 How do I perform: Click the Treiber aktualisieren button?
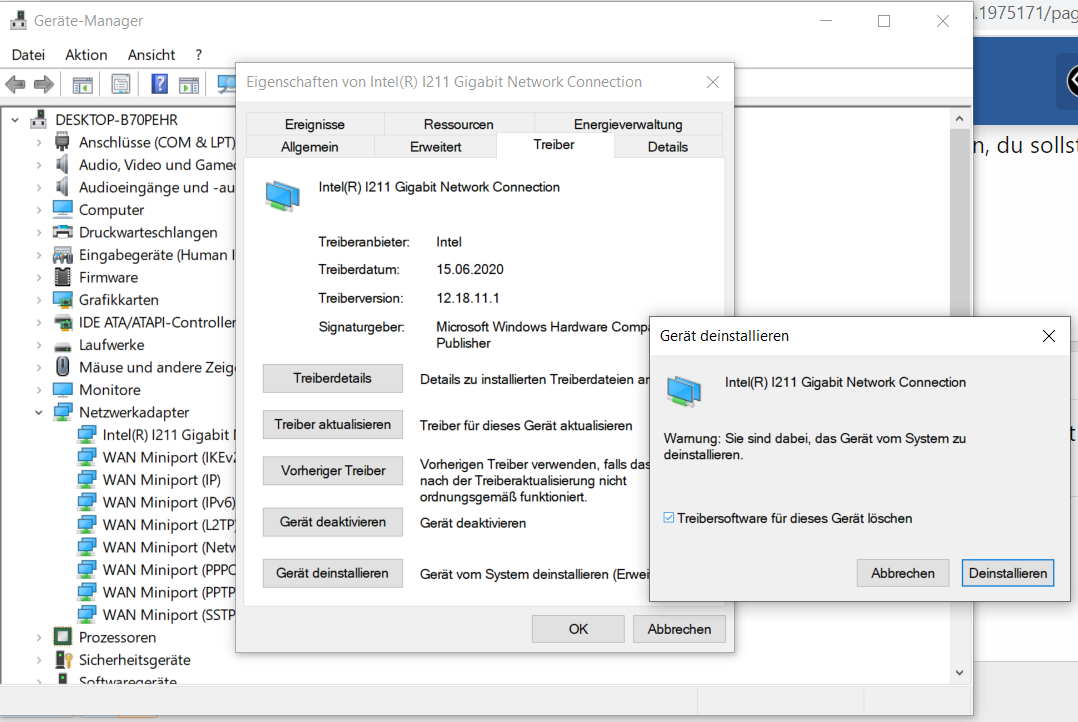333,424
